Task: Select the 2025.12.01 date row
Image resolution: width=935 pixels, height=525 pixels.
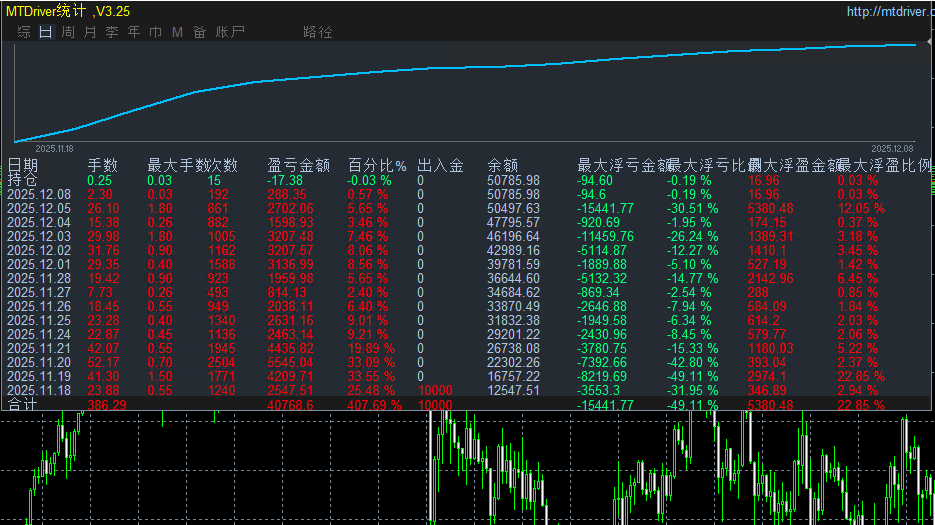Action: coord(39,264)
